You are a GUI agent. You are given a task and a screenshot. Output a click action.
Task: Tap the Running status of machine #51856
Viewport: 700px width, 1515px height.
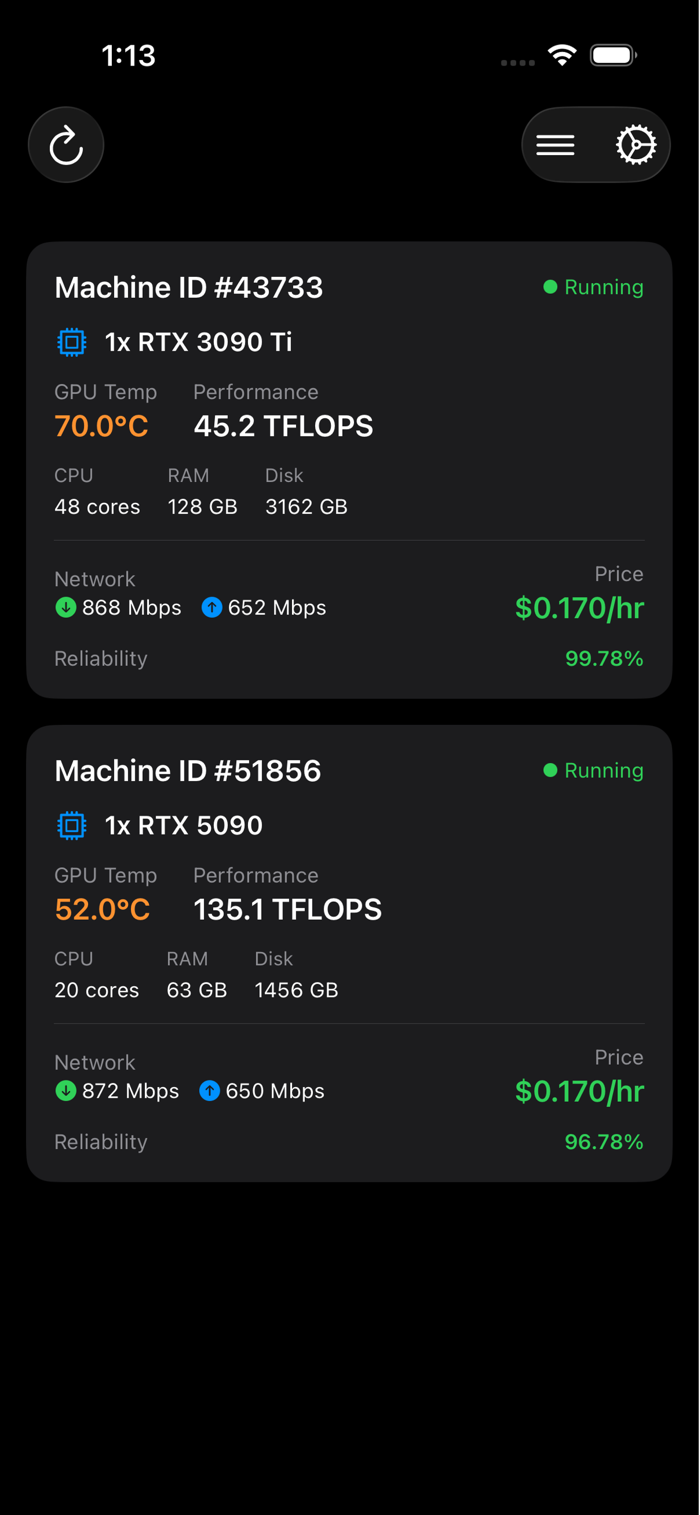coord(593,770)
